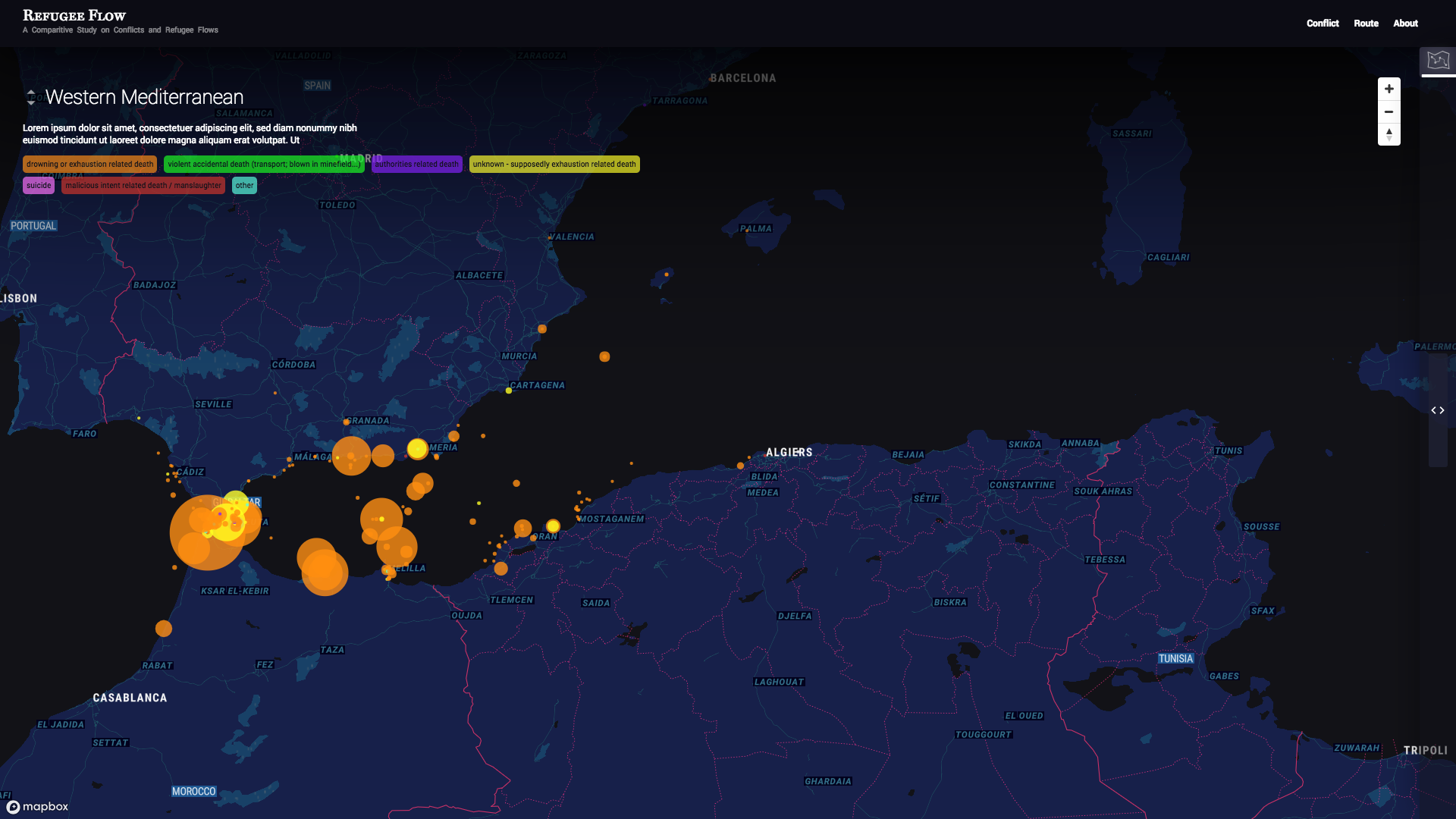Toggle authorities related death filter
Screen dimensions: 1456x819
(416, 165)
